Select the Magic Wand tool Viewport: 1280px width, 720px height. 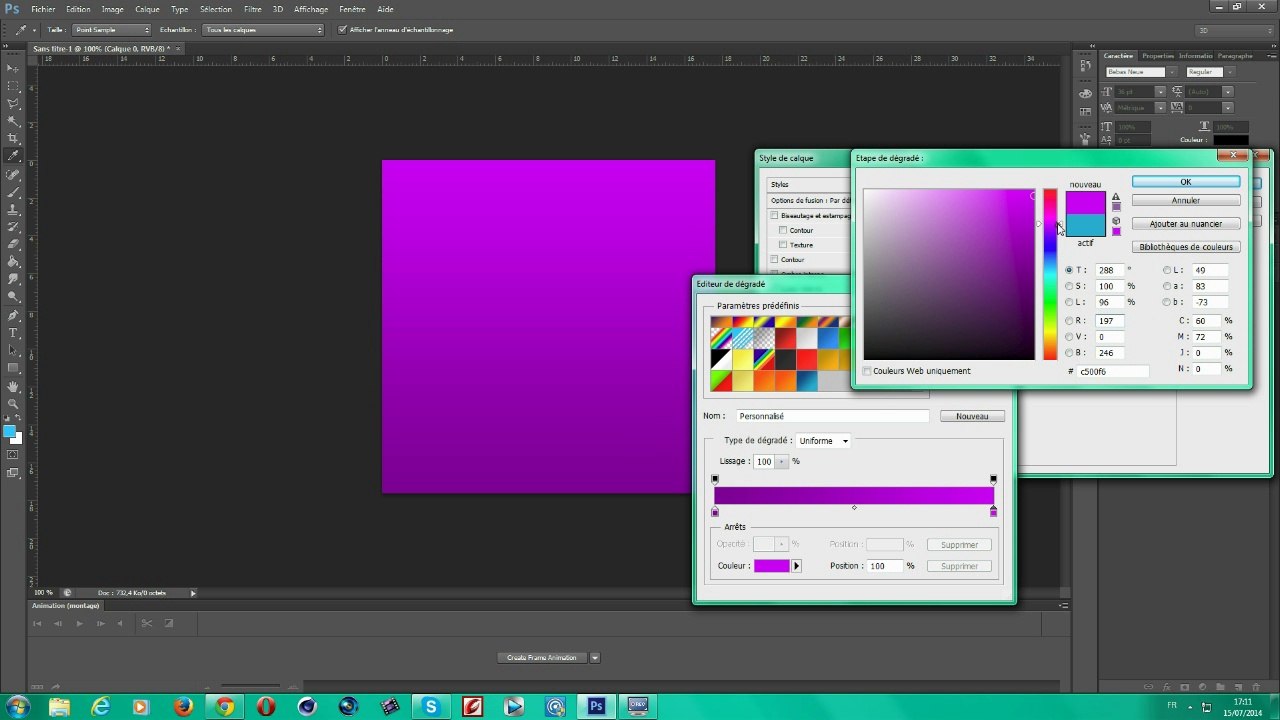13,121
